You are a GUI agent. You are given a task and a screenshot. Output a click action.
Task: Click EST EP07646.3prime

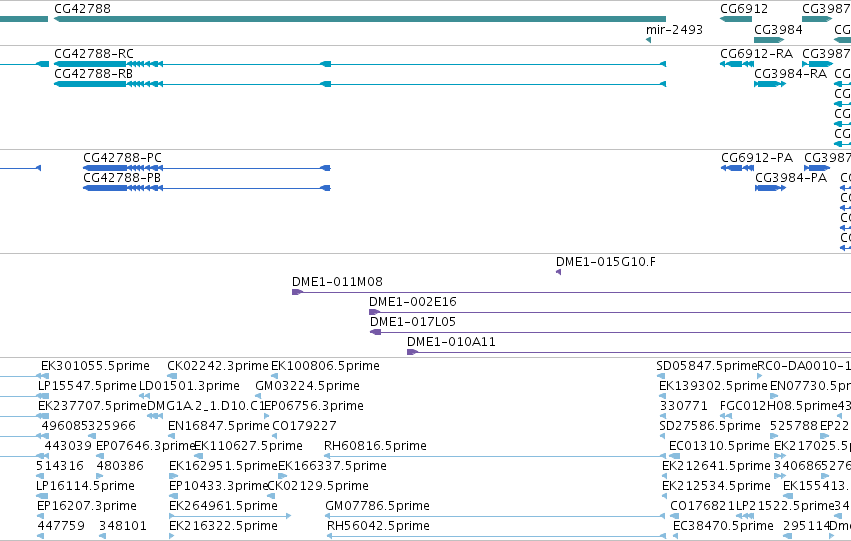(99, 456)
